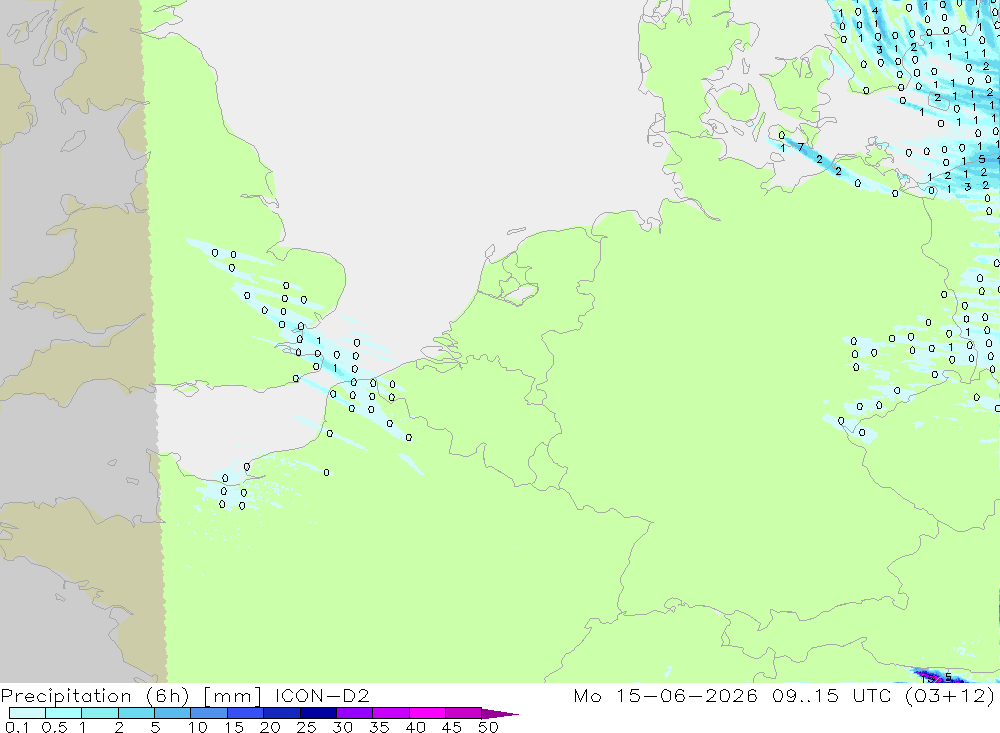Click the legend label 0.5
This screenshot has height=733, width=1000.
point(54,727)
